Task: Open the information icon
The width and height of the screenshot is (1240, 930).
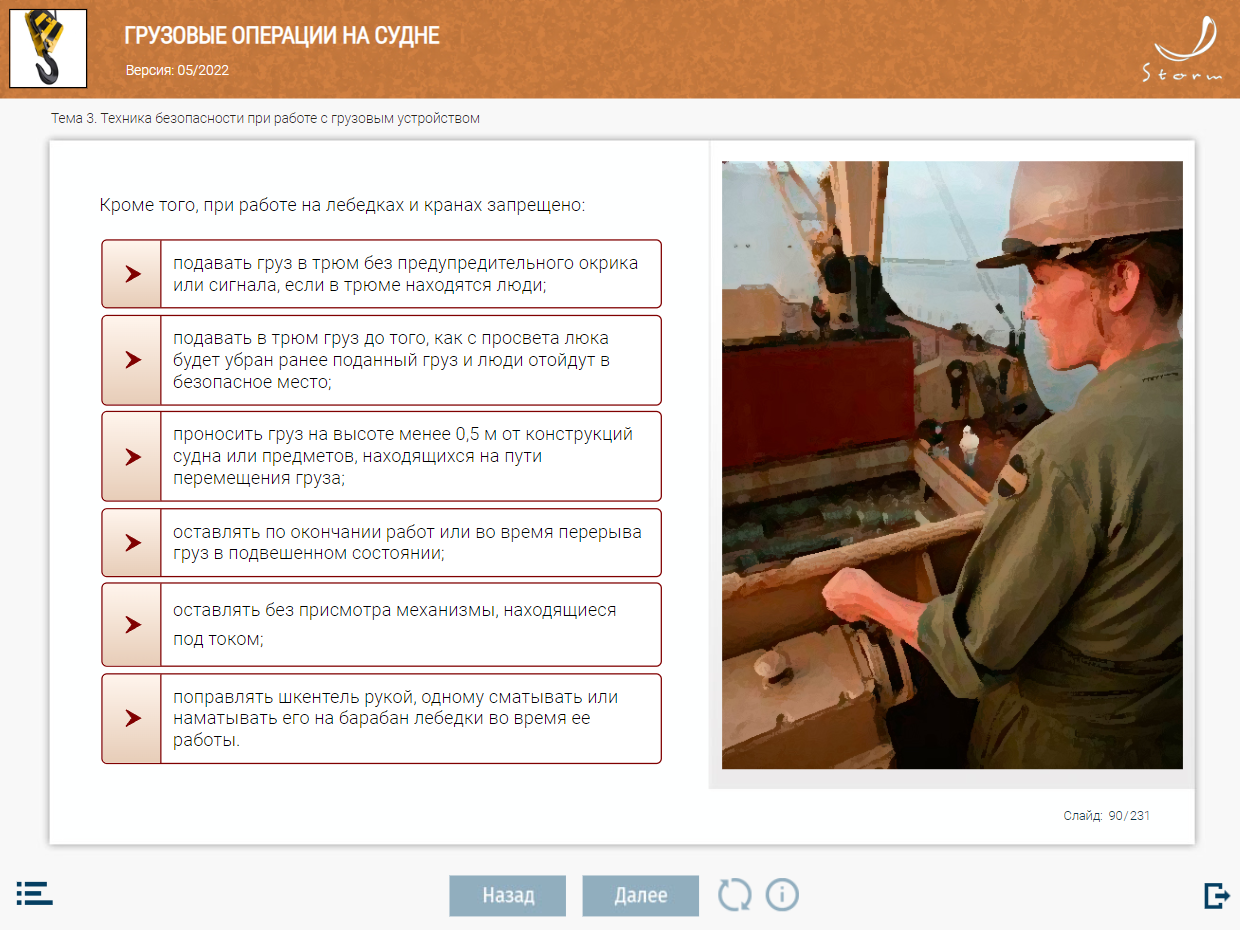Action: [x=782, y=895]
